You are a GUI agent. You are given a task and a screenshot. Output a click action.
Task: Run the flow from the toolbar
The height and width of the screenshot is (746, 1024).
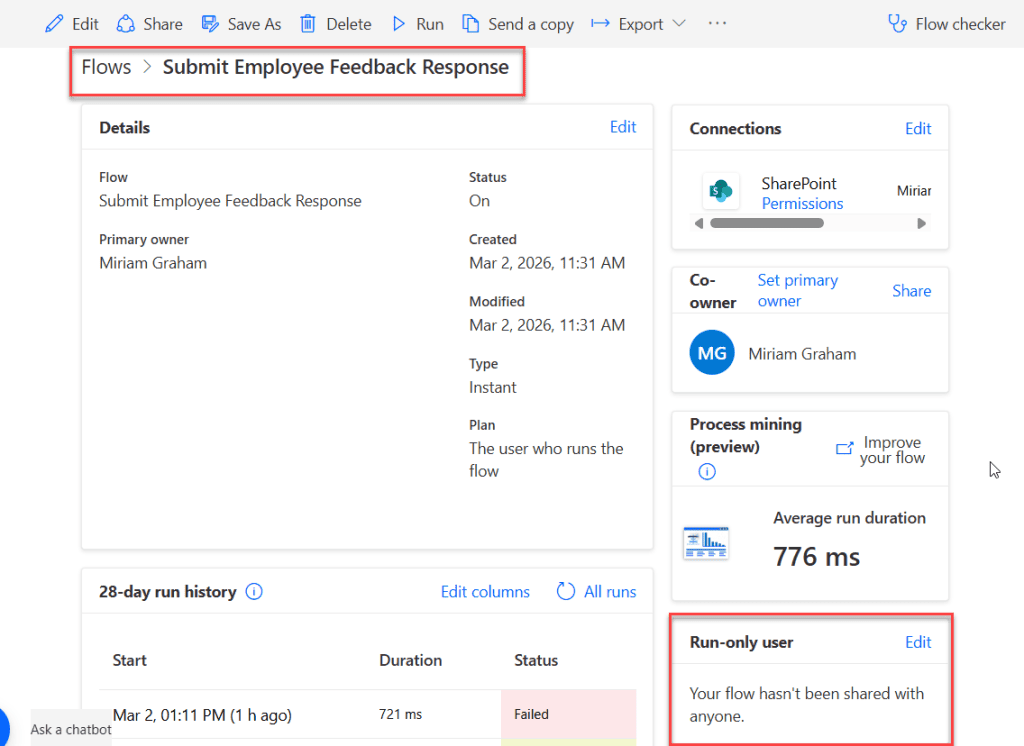[x=417, y=23]
